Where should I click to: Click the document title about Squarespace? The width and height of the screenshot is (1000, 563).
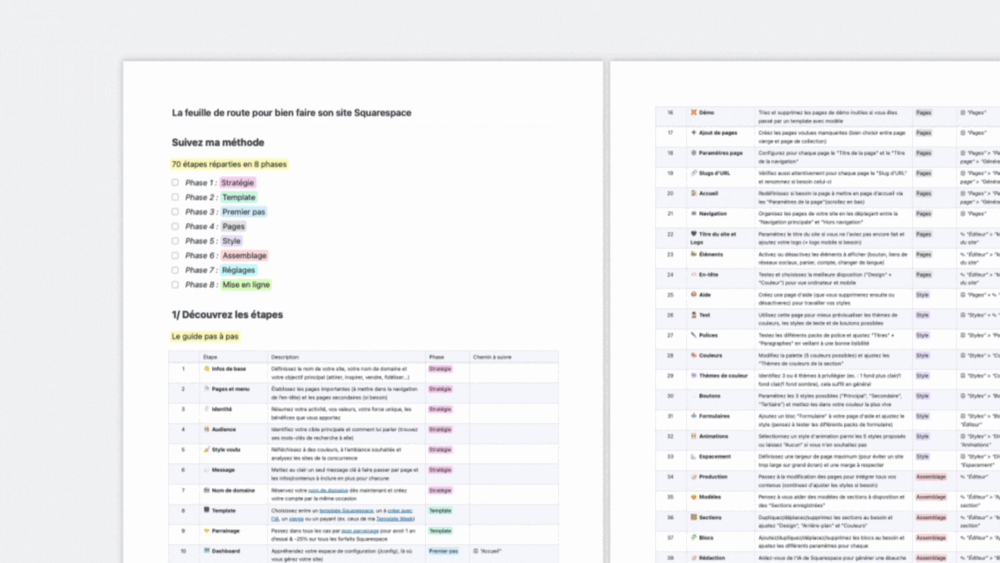pos(291,113)
